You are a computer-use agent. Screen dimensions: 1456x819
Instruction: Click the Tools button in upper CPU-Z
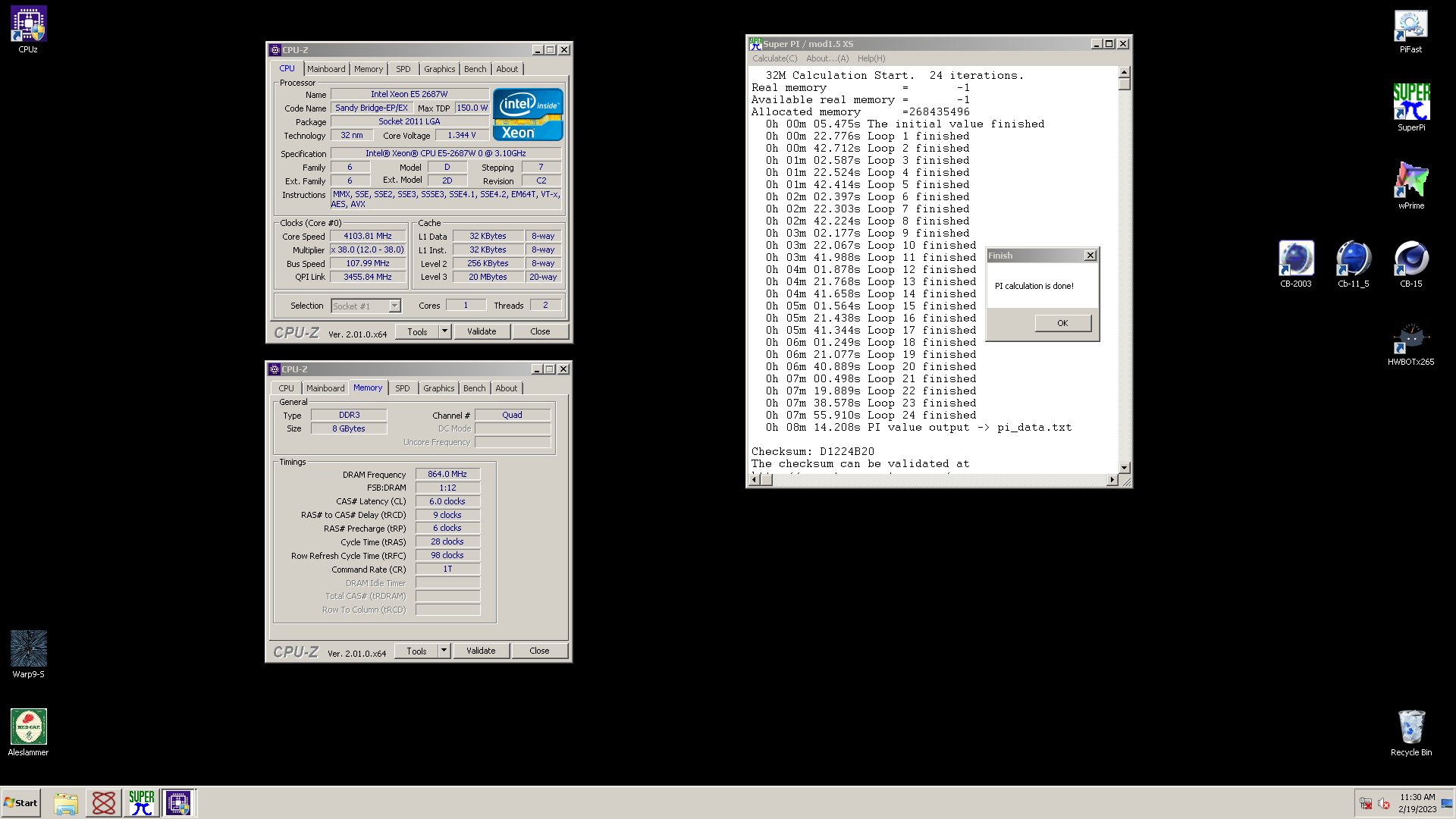click(417, 331)
